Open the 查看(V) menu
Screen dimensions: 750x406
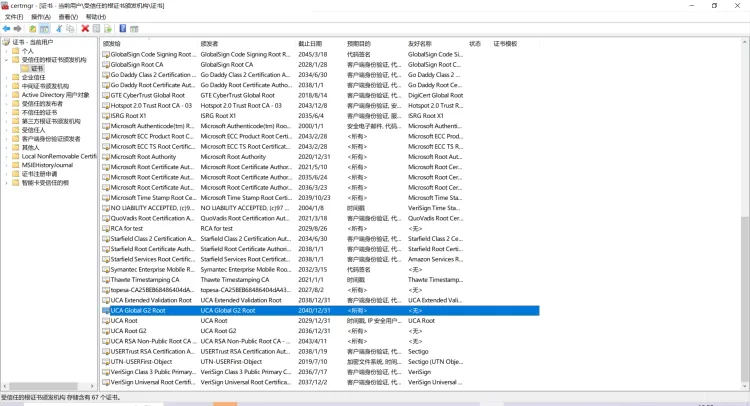[68, 17]
